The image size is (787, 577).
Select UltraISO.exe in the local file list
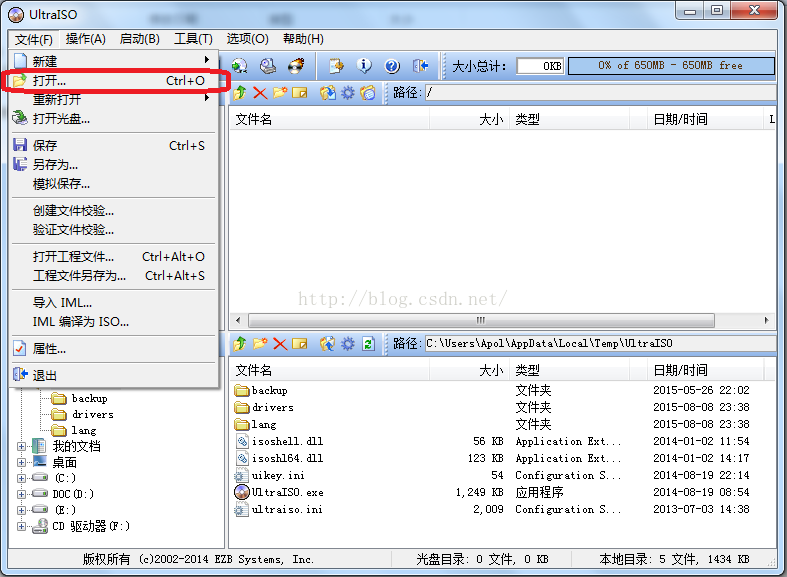(279, 492)
